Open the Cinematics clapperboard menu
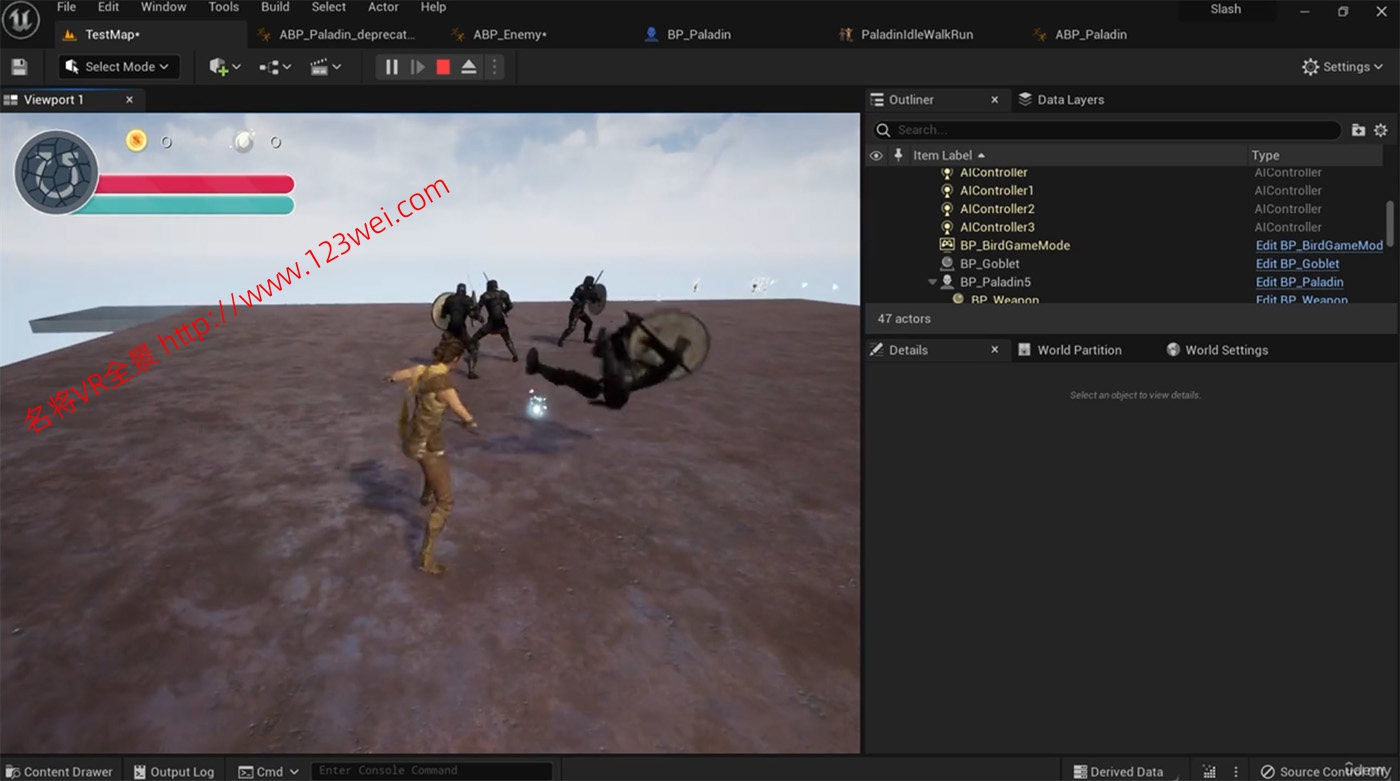Screen dimensions: 1400x781 325,67
